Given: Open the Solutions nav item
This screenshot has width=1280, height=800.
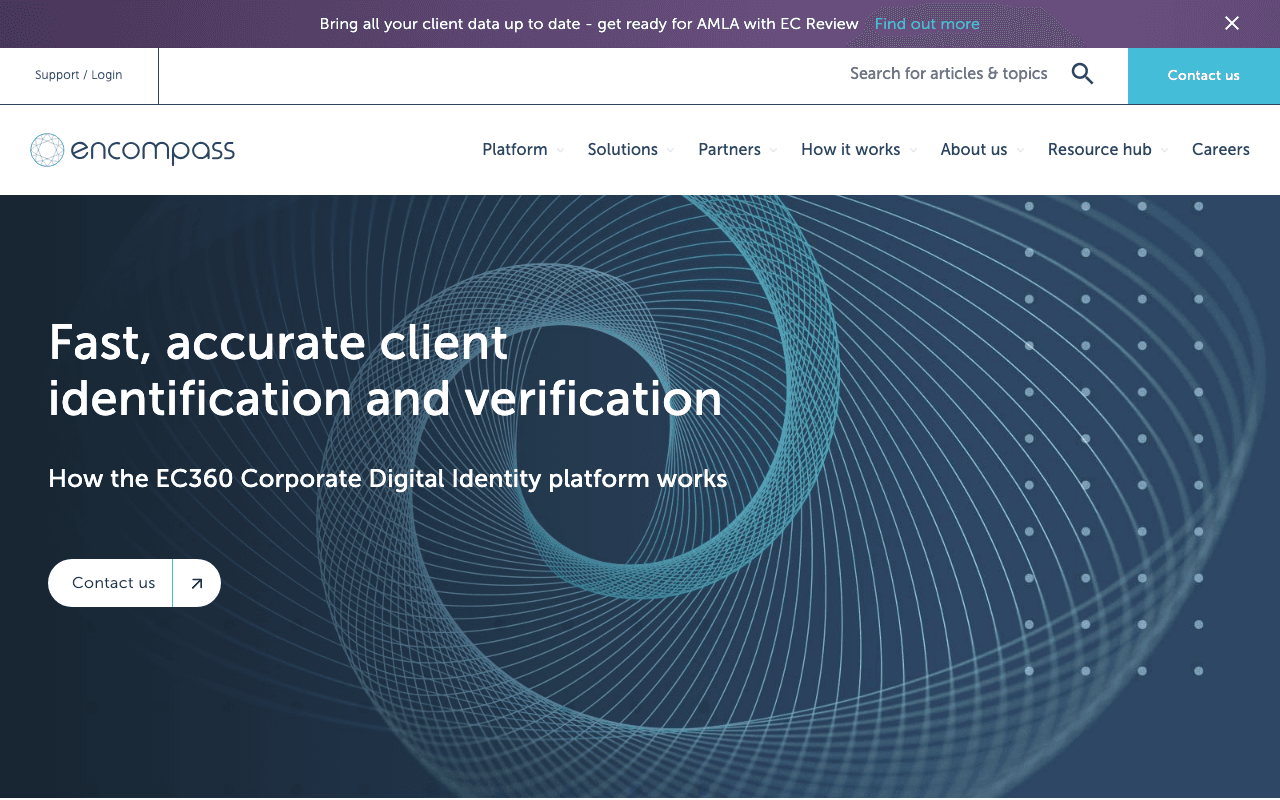Looking at the screenshot, I should [623, 150].
